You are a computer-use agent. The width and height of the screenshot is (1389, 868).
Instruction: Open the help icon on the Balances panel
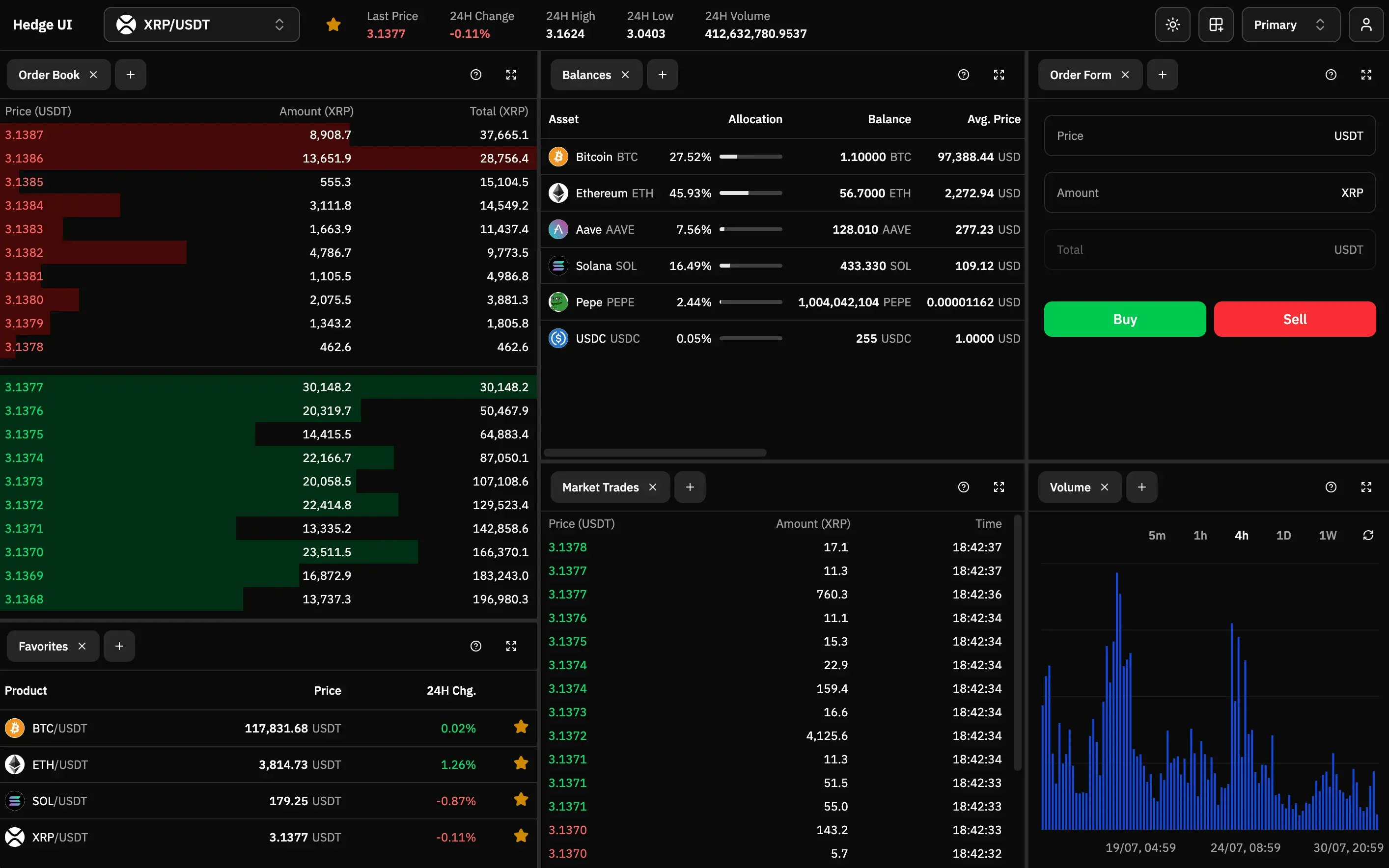pos(963,75)
